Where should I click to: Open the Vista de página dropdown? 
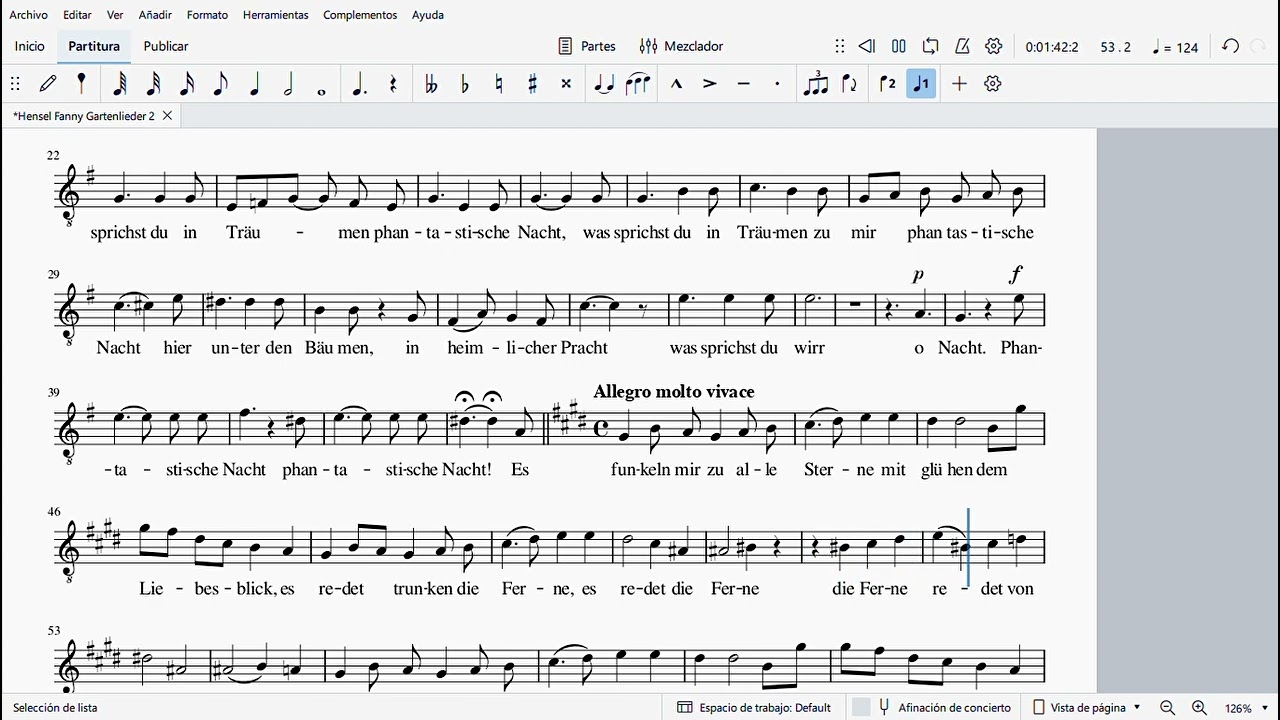(x=1087, y=707)
